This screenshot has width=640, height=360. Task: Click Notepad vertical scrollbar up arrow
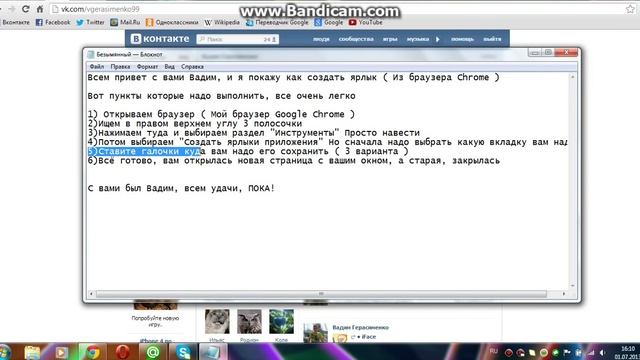572,77
